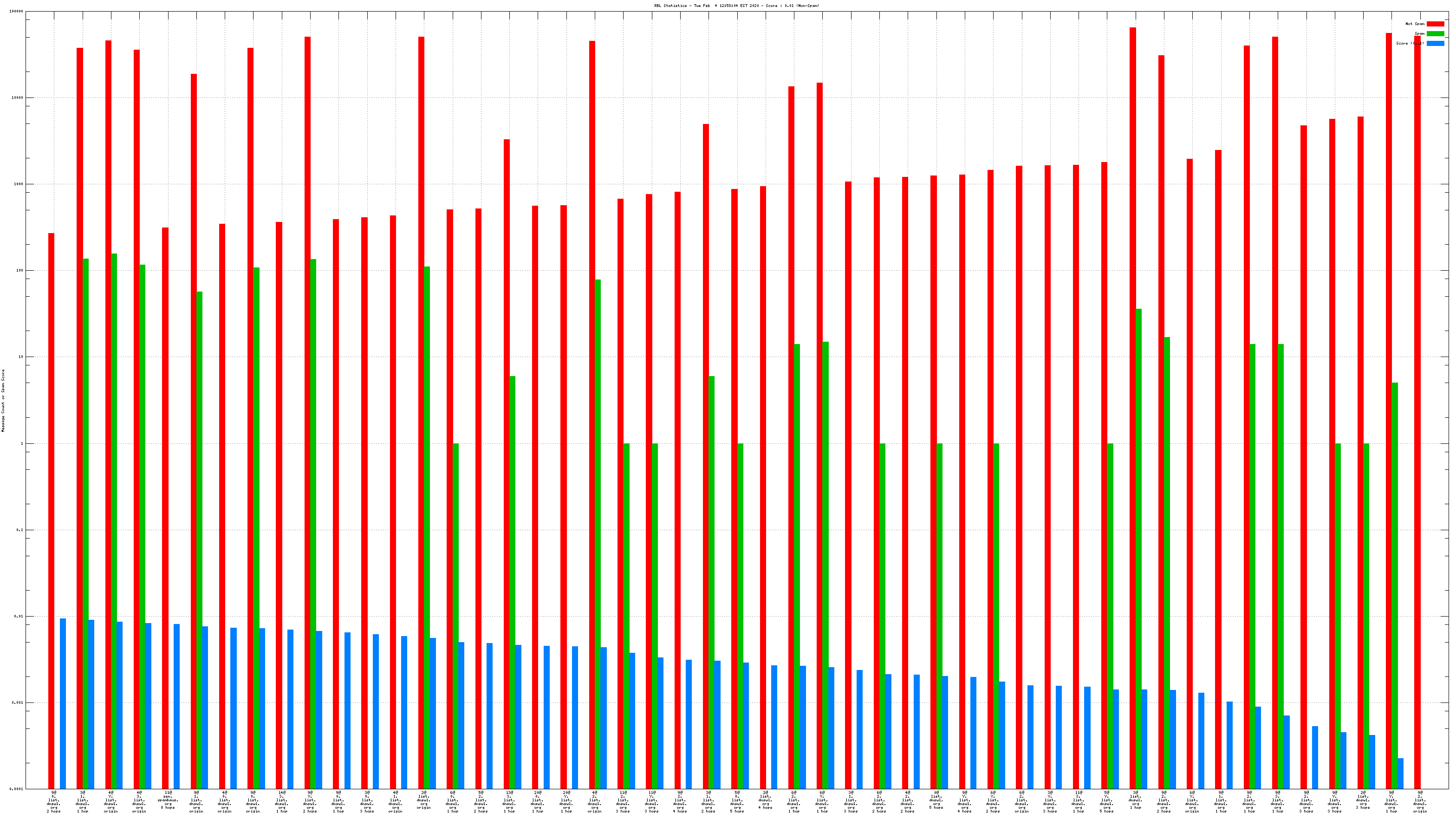1456x819 pixels.
Task: Click the 14@ 3.list.dnswl.org x-axis label
Action: pos(281,802)
